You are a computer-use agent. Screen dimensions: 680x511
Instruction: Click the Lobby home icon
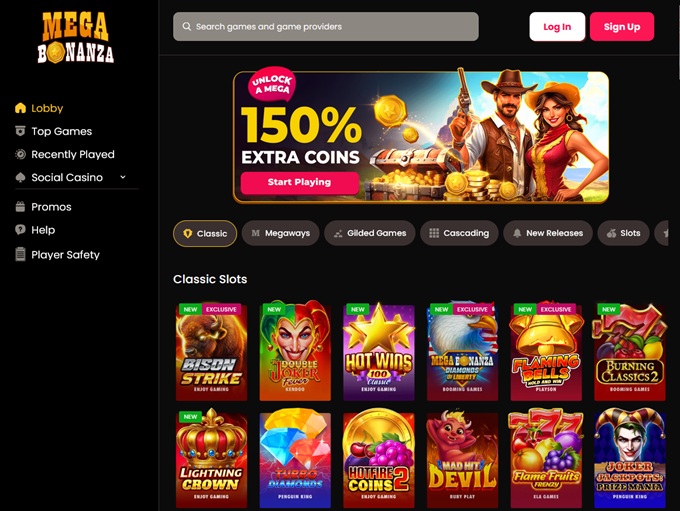[x=20, y=108]
